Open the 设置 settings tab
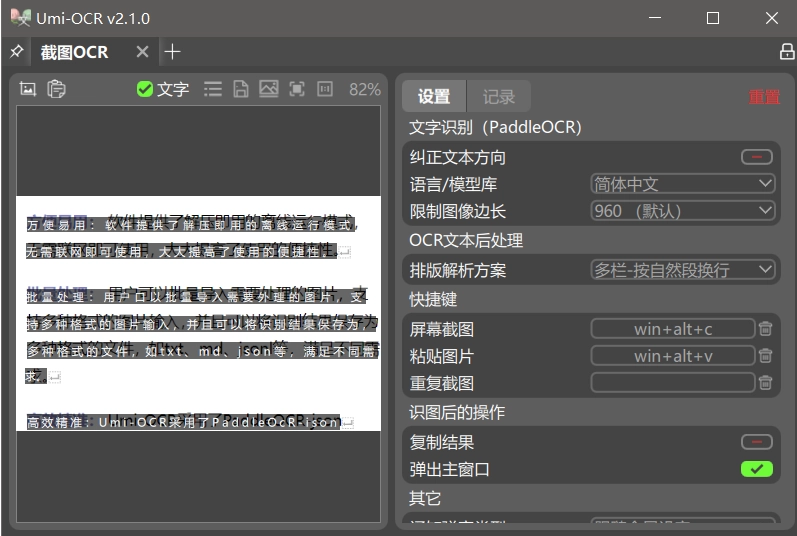Viewport: 797px width, 536px height. point(434,97)
